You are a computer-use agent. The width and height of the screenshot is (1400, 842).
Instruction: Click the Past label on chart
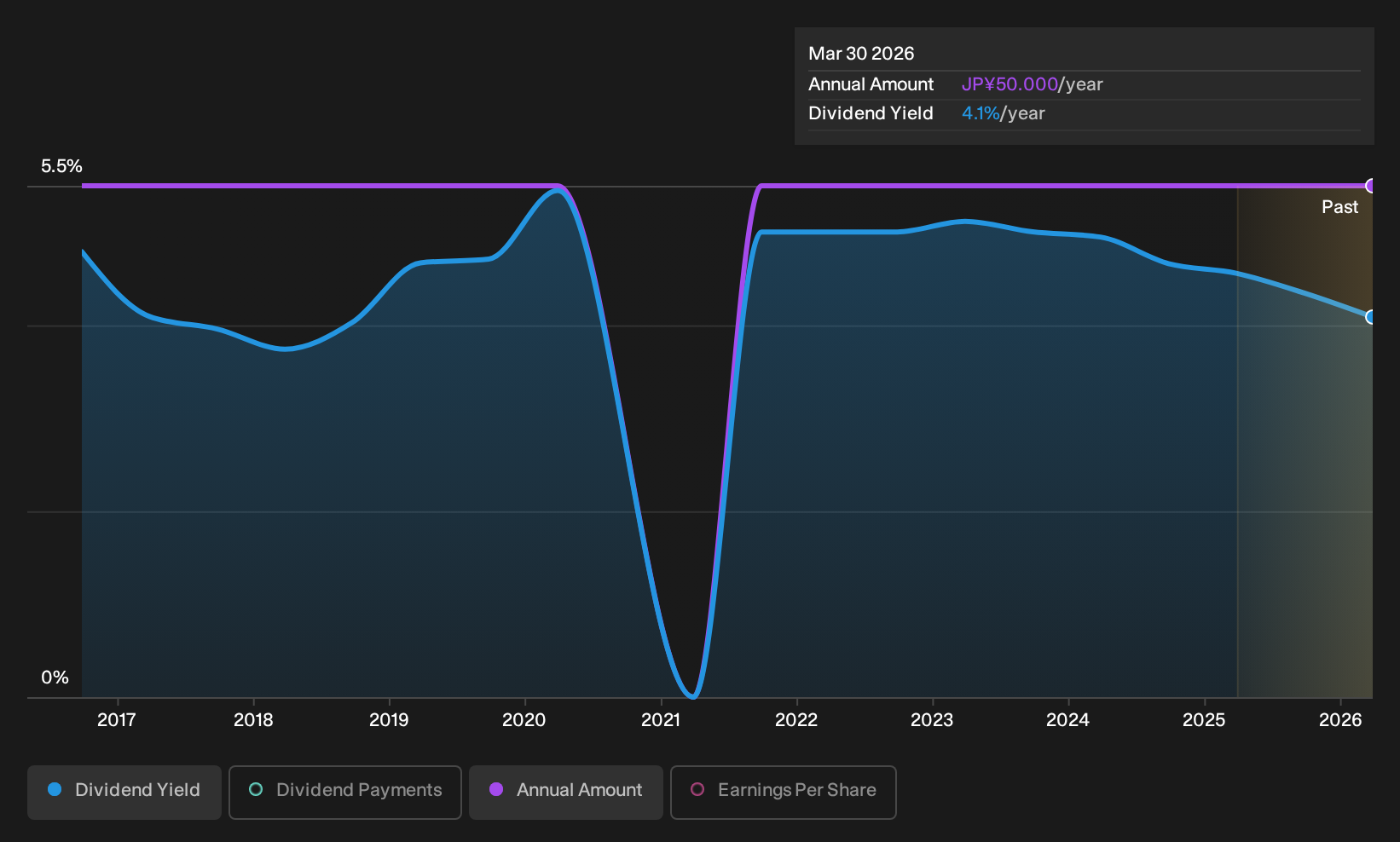[1339, 207]
